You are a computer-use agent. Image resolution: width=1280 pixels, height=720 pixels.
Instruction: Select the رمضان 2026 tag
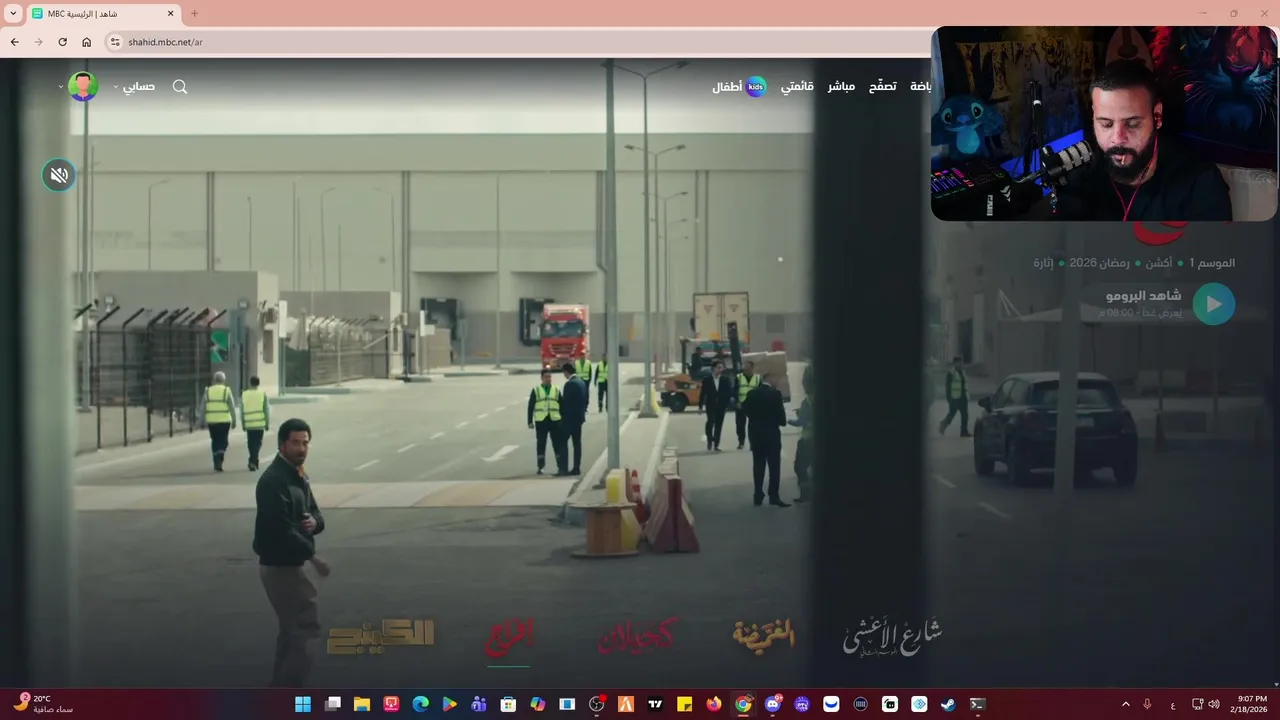click(1099, 263)
